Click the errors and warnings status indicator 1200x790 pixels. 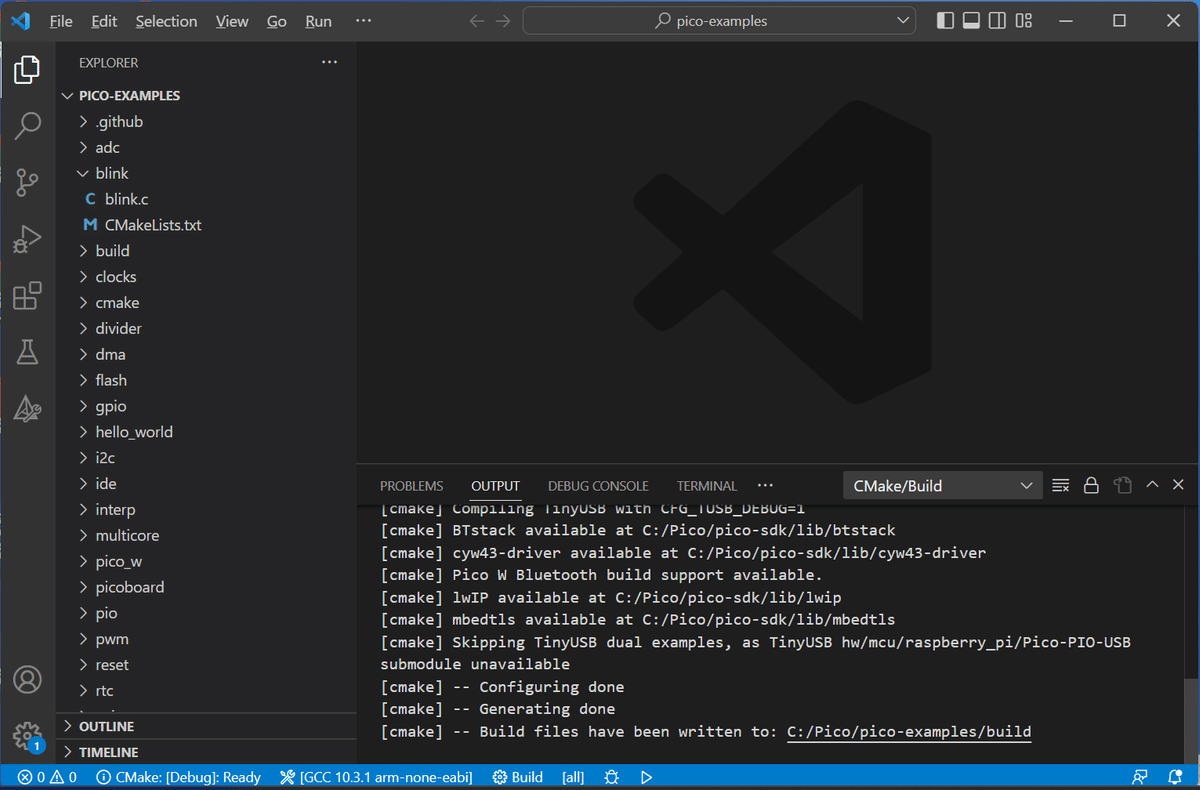(x=47, y=777)
